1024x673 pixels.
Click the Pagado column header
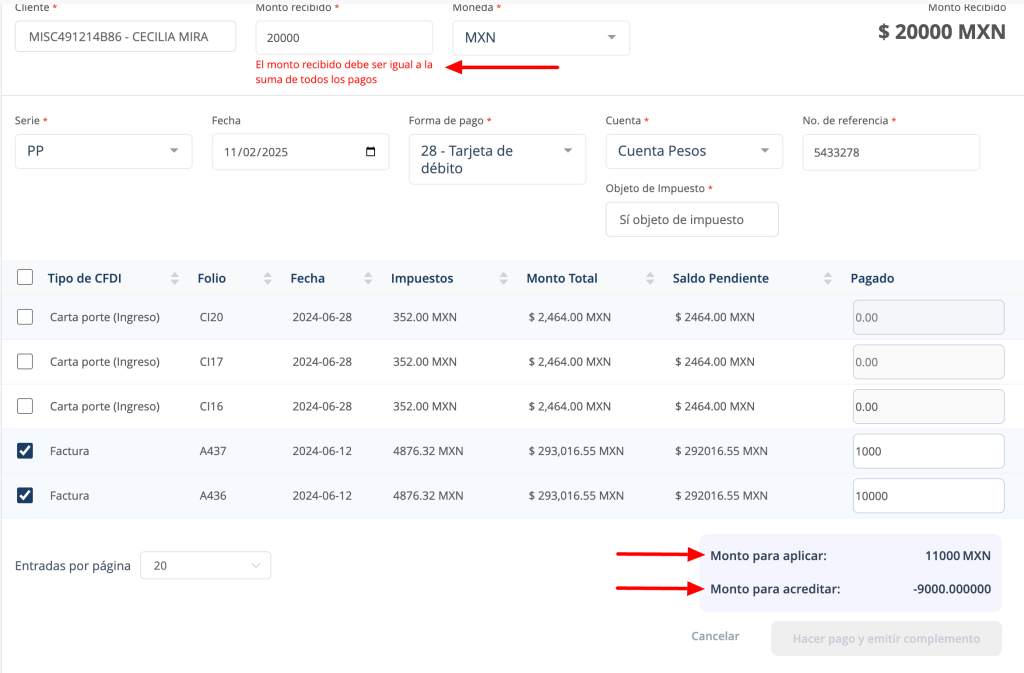coord(872,278)
